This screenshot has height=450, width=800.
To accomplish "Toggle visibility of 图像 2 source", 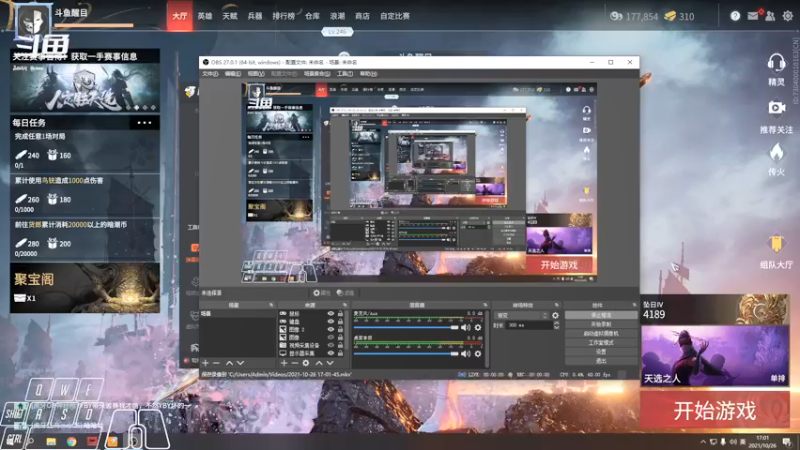I will [331, 330].
